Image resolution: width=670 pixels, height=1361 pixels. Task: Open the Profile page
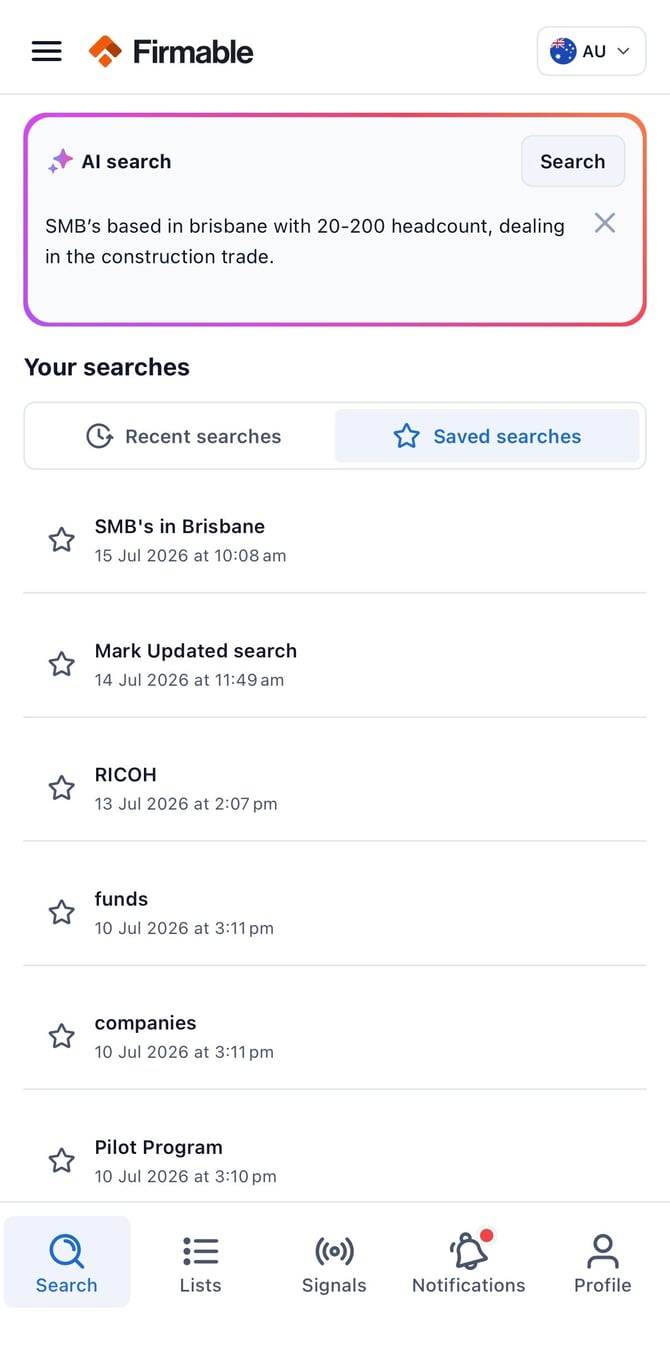pos(602,1263)
